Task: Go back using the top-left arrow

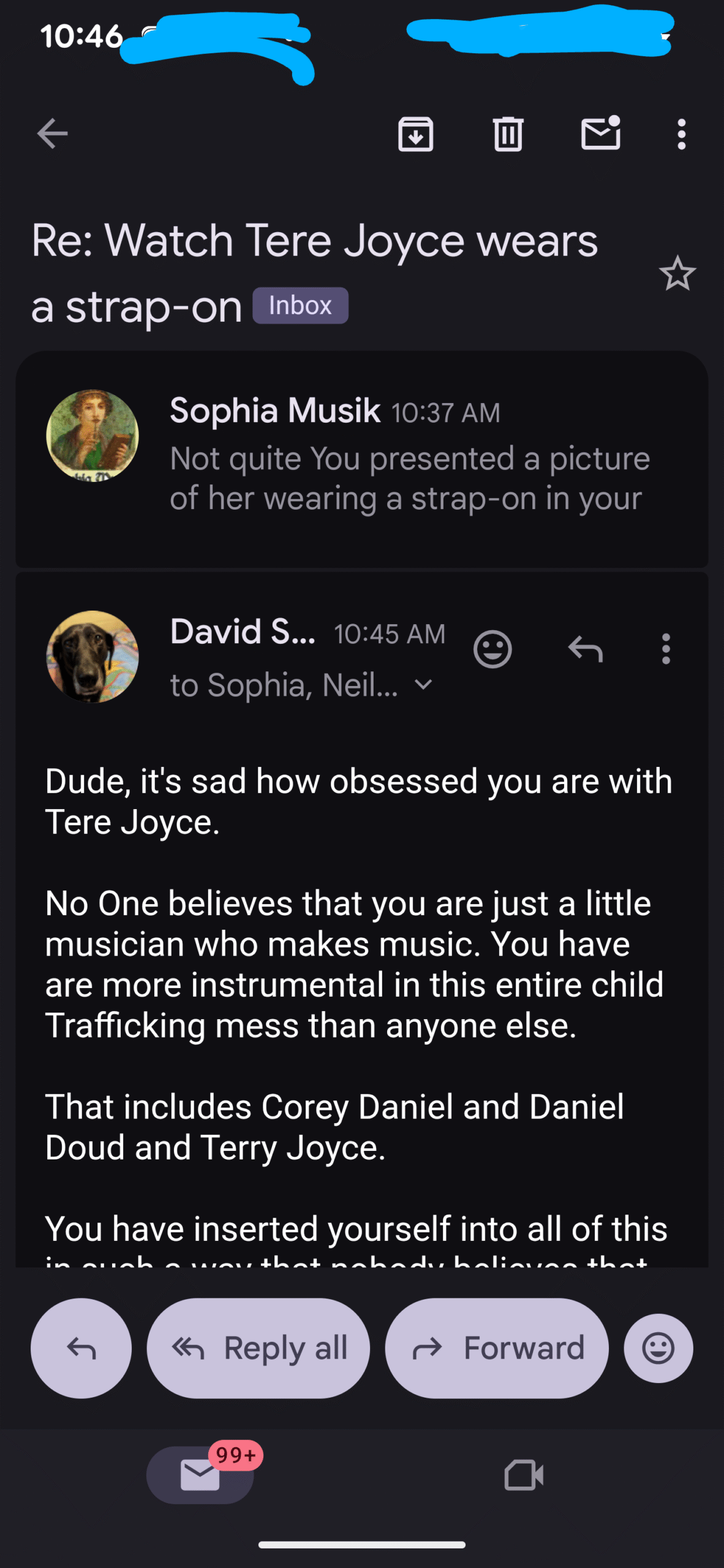Action: click(53, 134)
